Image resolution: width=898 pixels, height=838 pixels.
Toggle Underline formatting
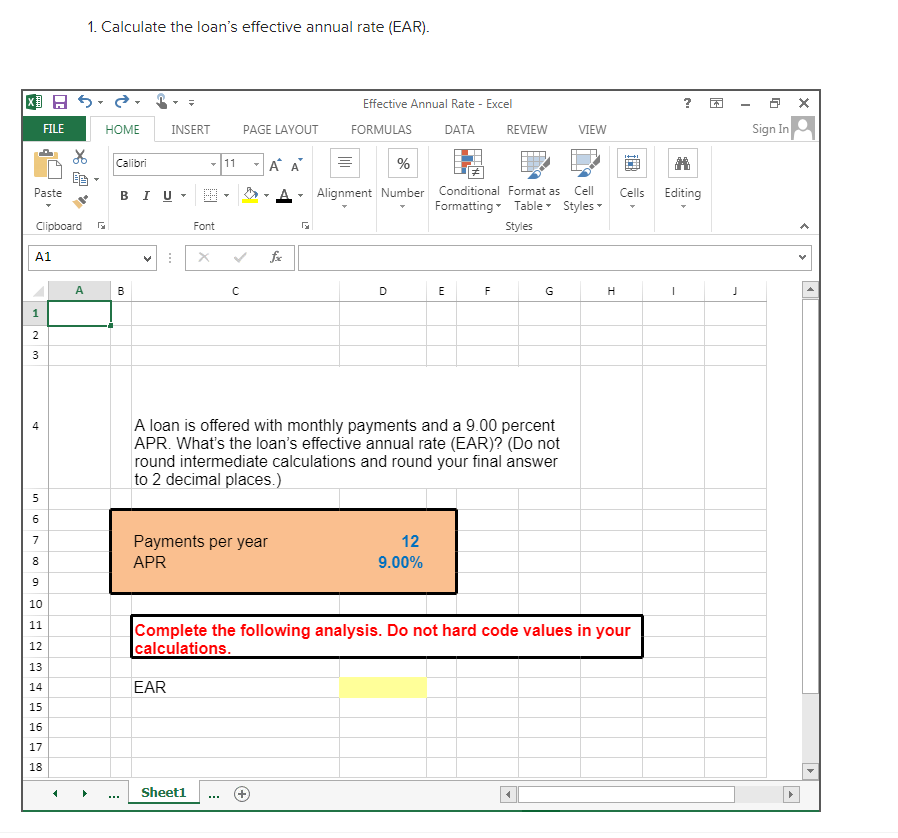167,195
